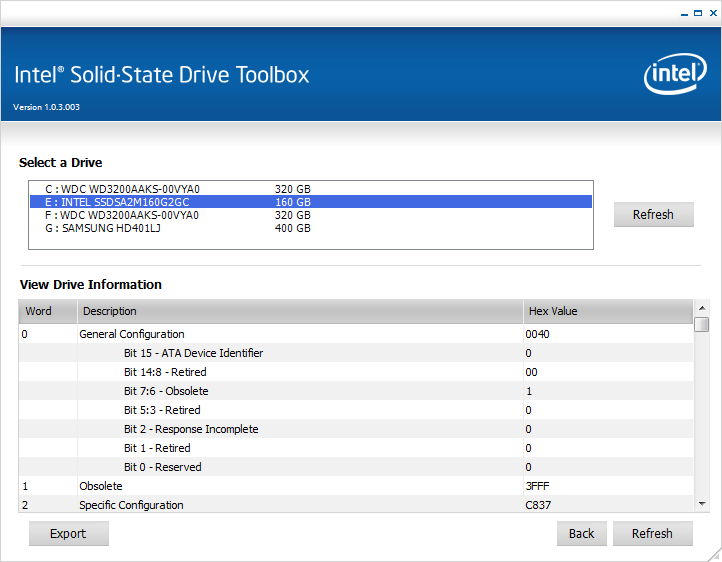
Task: Select Bit 2 - Response Incomplete row
Action: (x=356, y=429)
